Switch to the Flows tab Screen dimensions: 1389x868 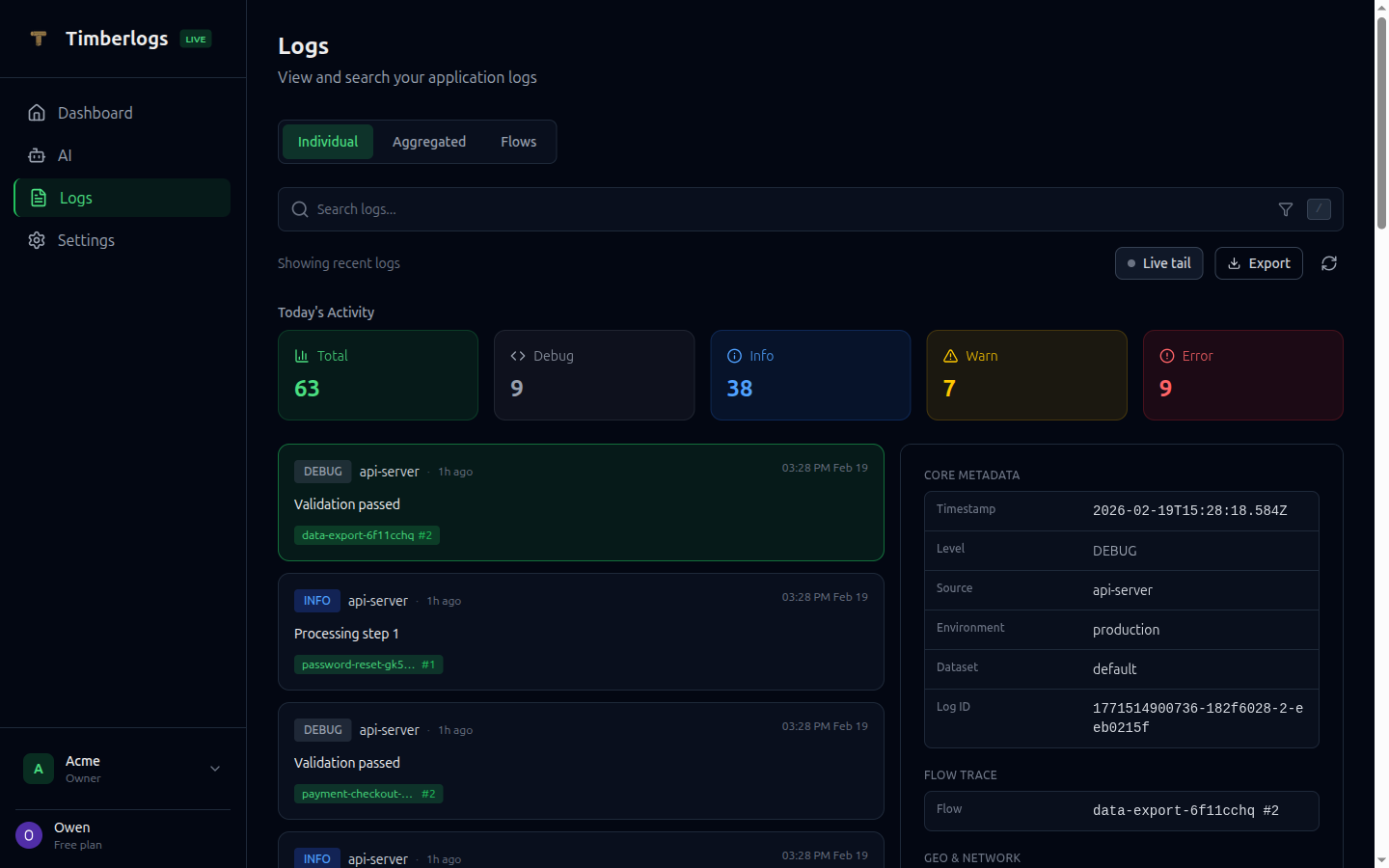point(518,141)
